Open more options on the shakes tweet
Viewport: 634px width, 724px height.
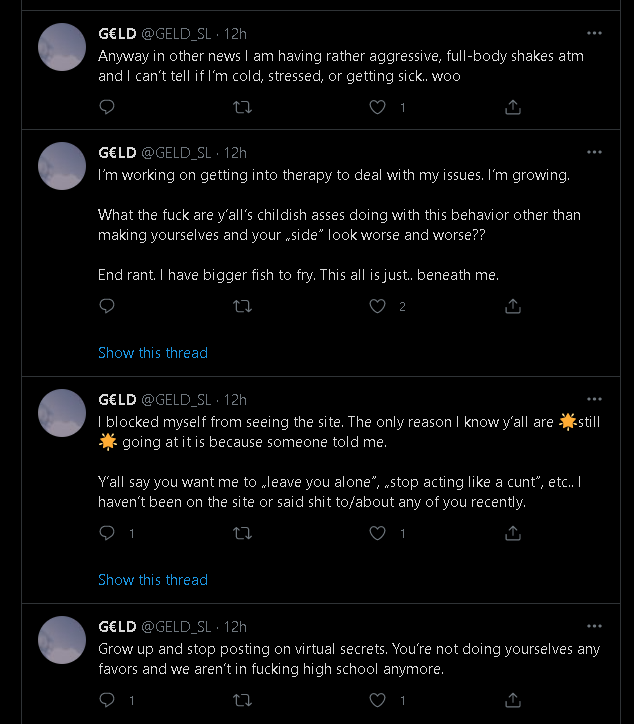point(594,33)
